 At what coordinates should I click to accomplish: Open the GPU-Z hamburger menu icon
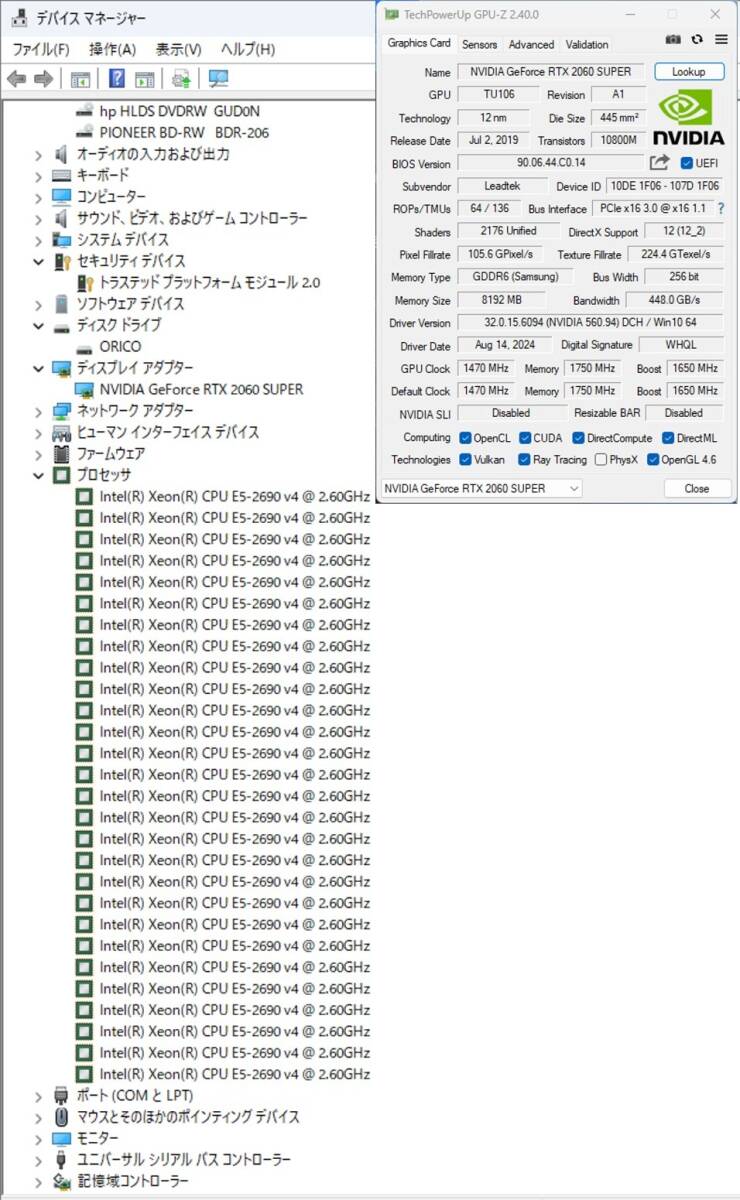721,39
